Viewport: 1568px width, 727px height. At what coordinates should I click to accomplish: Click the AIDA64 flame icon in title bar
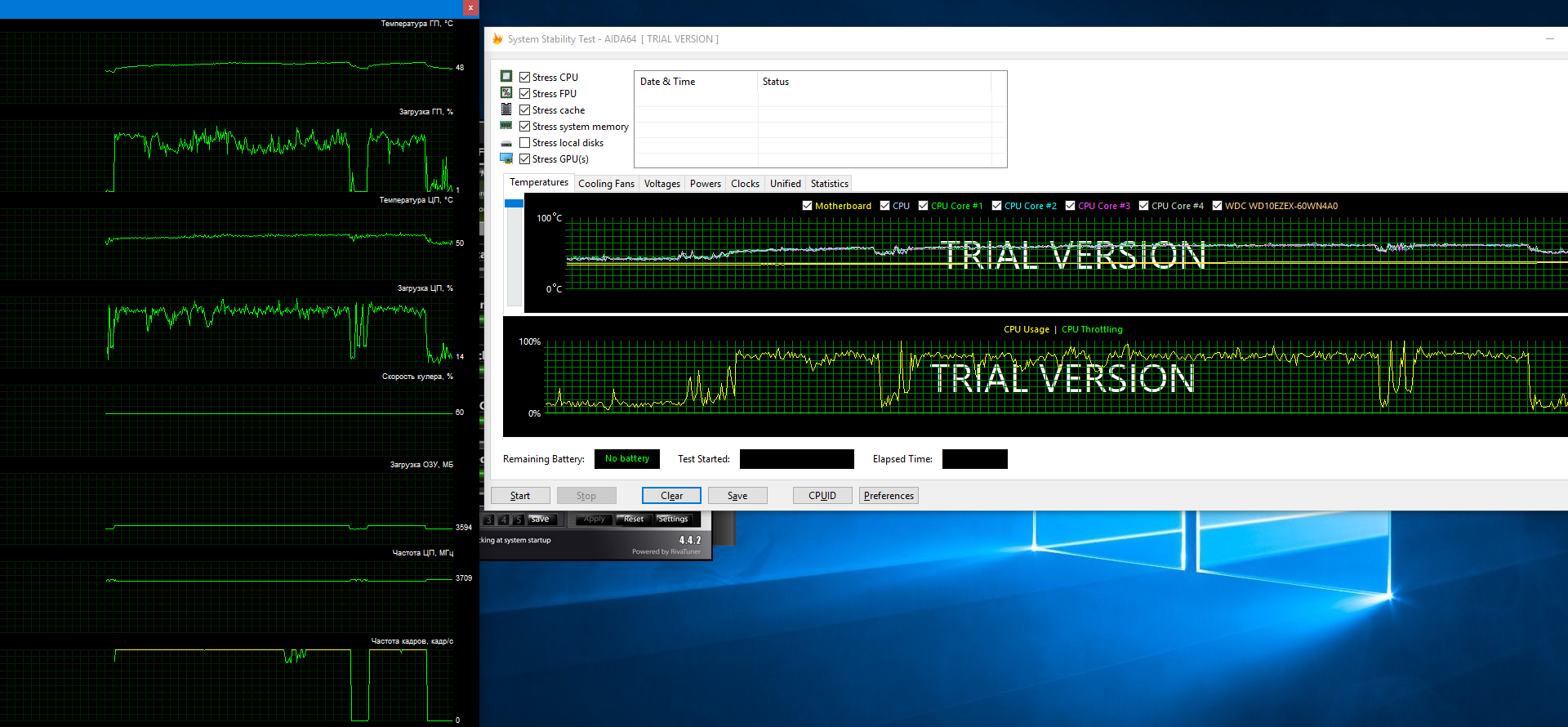click(x=497, y=39)
